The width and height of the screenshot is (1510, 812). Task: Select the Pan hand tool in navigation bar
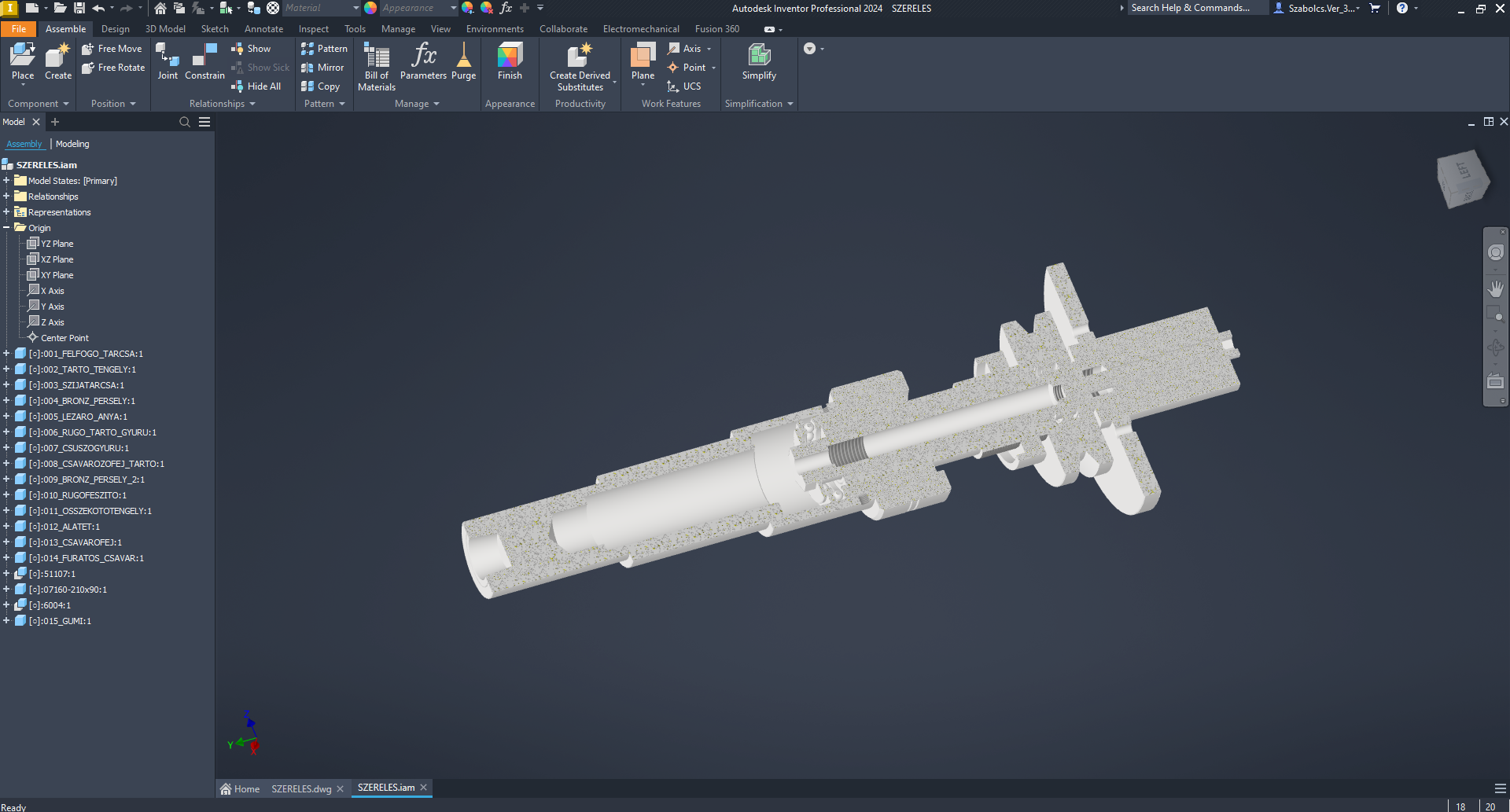1496,288
